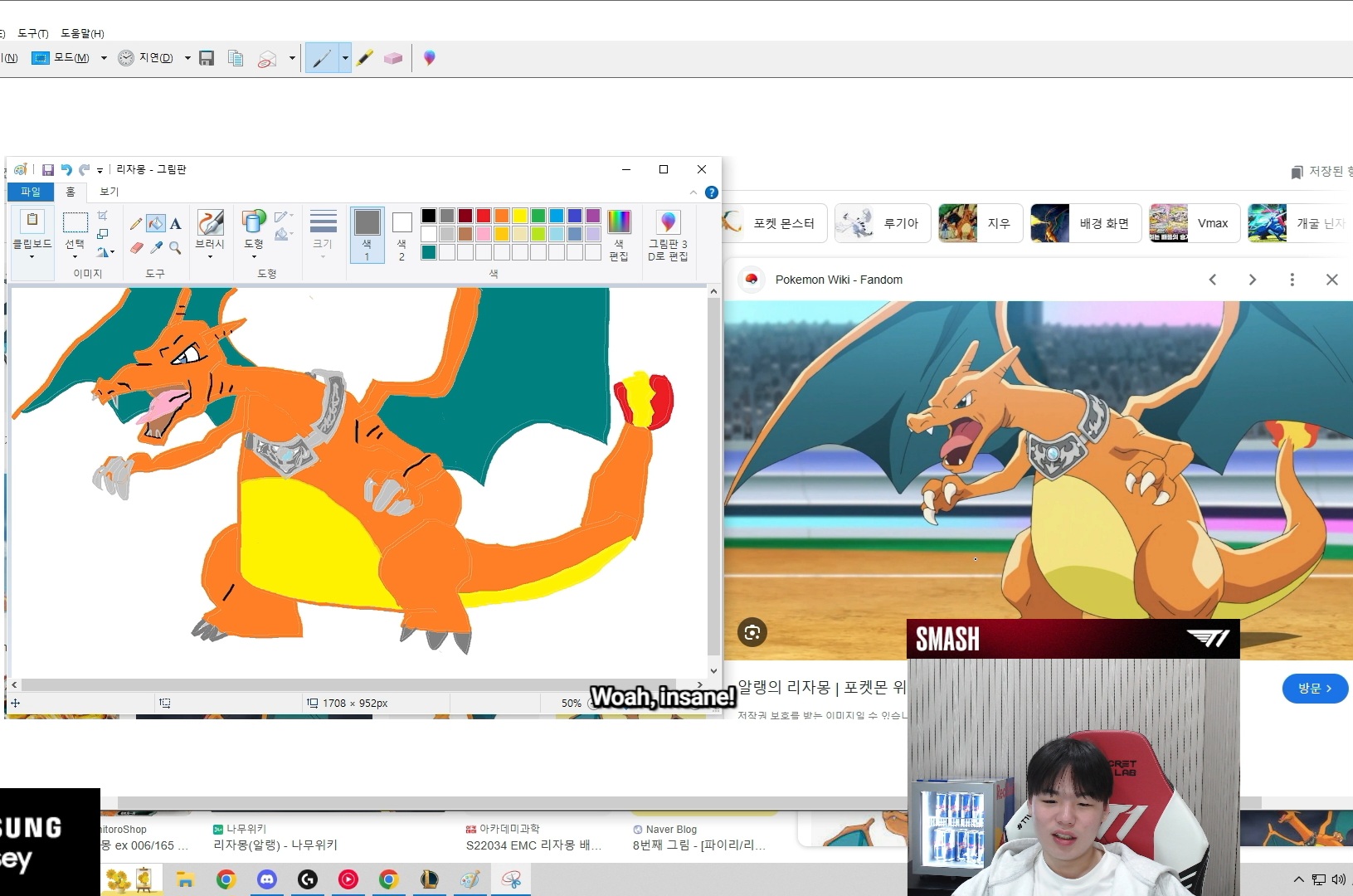Select the Pencil tool in Paint
1353x896 pixels.
[x=136, y=223]
